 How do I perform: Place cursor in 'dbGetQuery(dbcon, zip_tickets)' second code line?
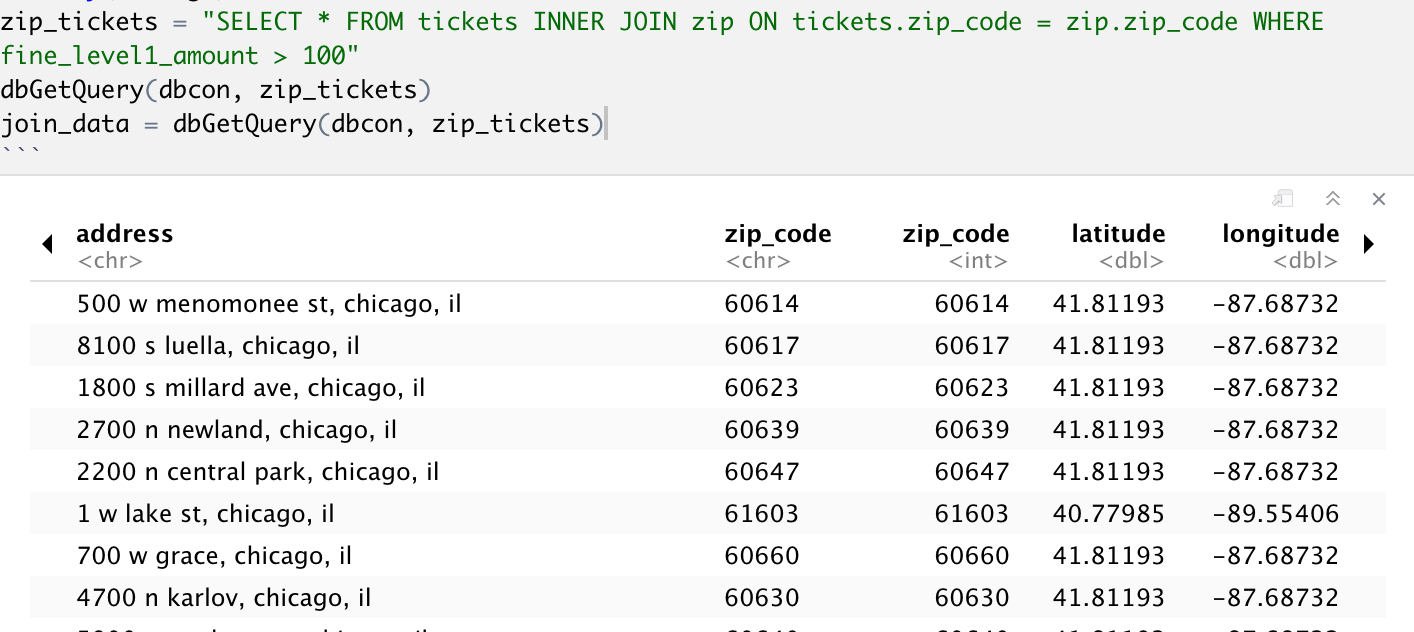(216, 90)
